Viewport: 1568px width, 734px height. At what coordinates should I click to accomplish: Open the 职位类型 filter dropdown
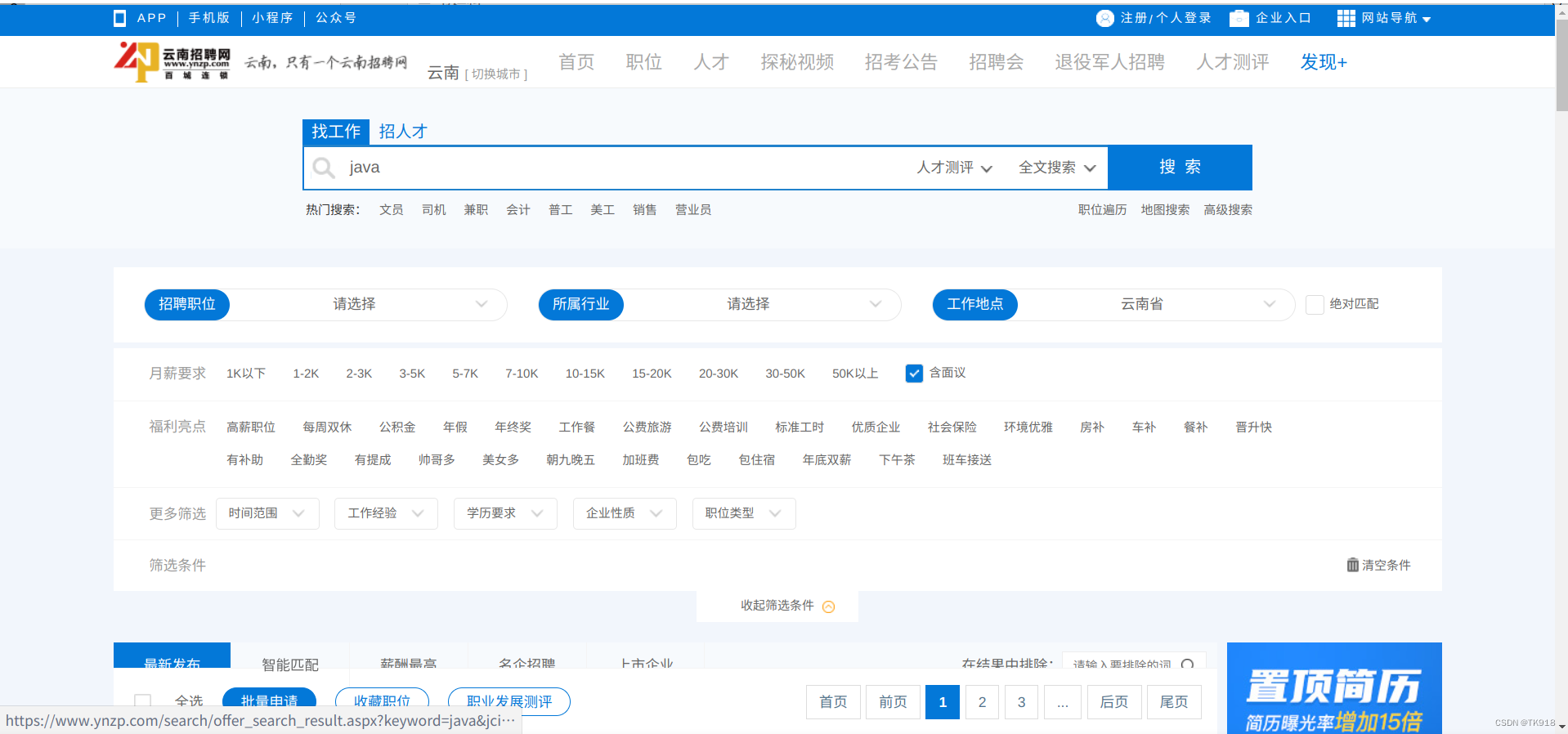coord(744,513)
